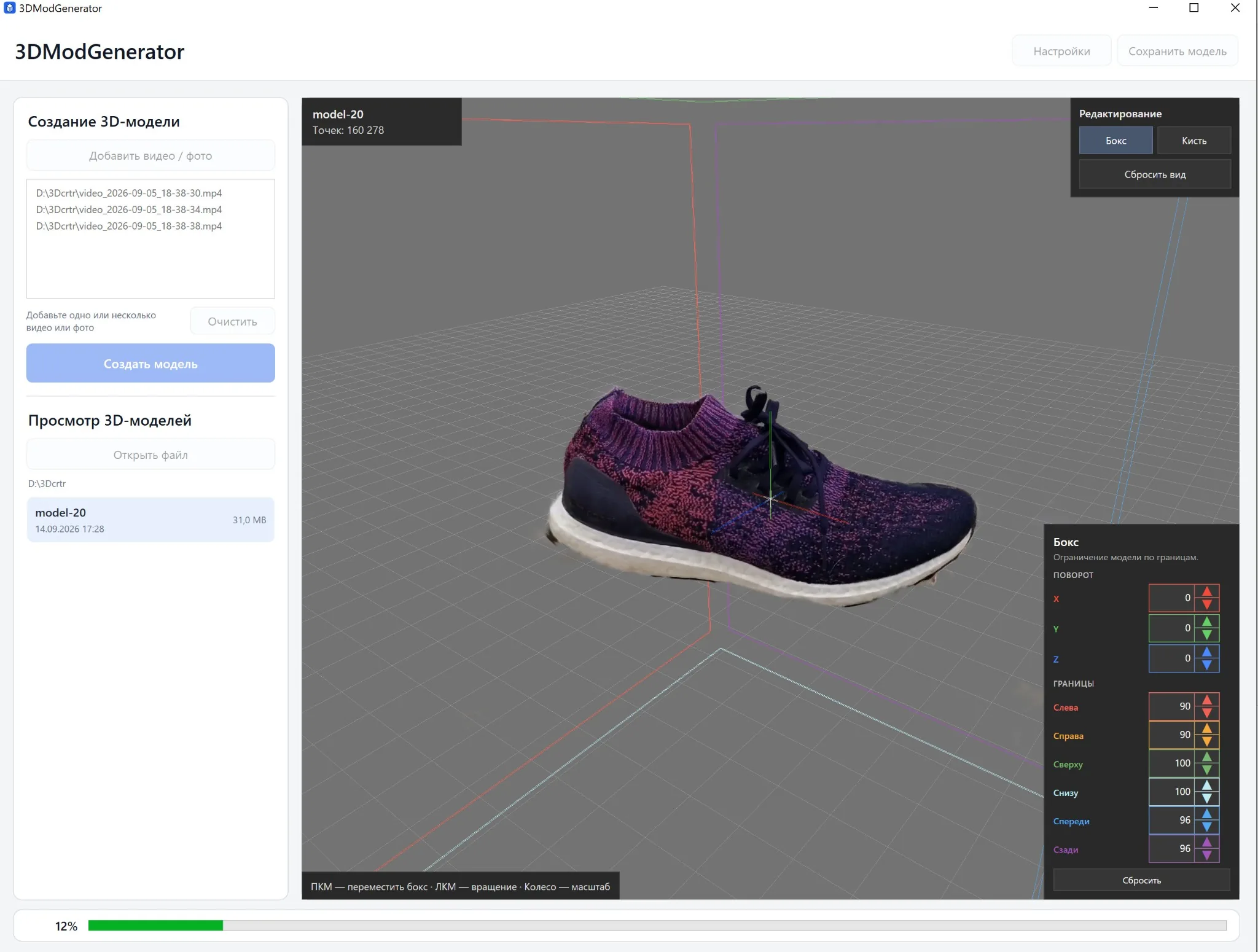This screenshot has height=952, width=1258.
Task: Decrease Сверху boundary using down arrow
Action: click(x=1206, y=770)
